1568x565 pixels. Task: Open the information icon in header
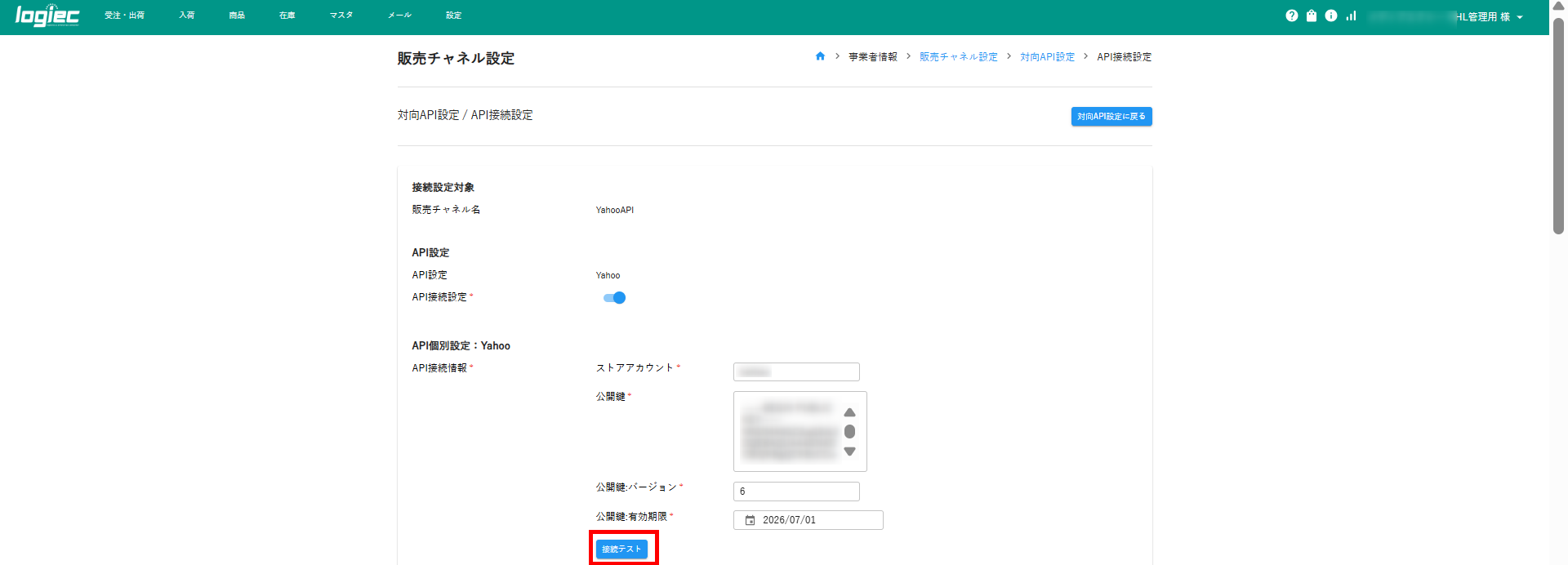click(x=1331, y=16)
